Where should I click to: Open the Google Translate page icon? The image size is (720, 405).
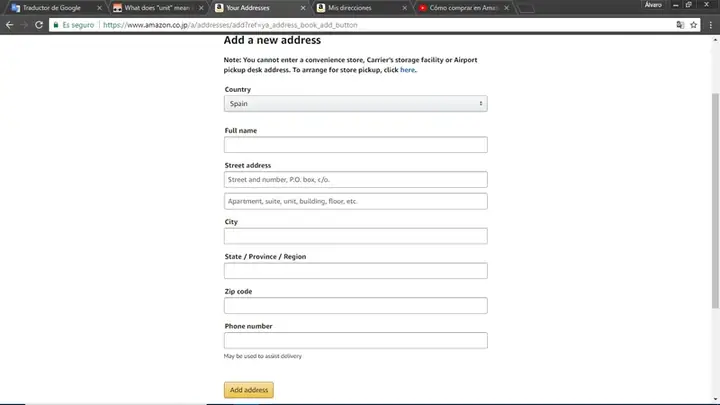tap(680, 25)
